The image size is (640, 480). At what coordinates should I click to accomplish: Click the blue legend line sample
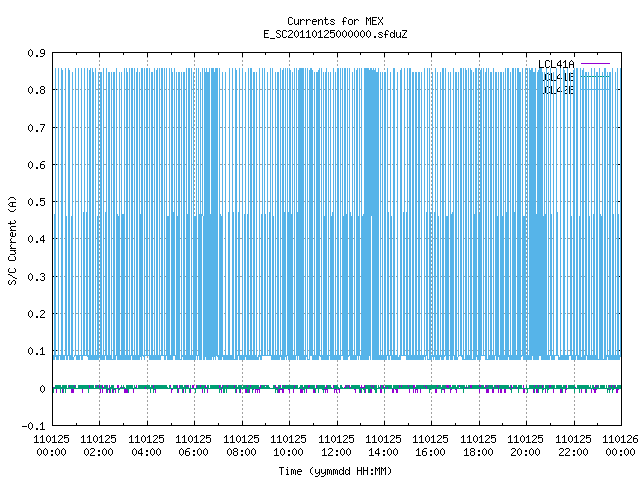point(595,89)
